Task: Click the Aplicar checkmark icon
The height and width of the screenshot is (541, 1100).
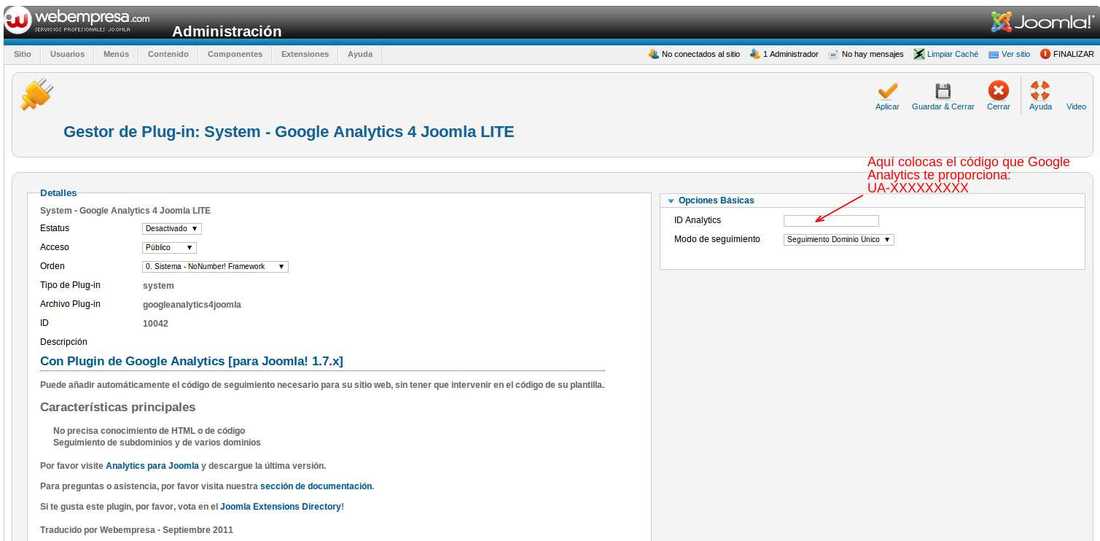Action: click(x=887, y=91)
